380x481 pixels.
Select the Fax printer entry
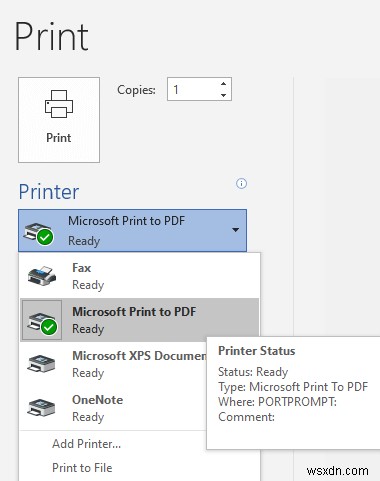[139, 276]
